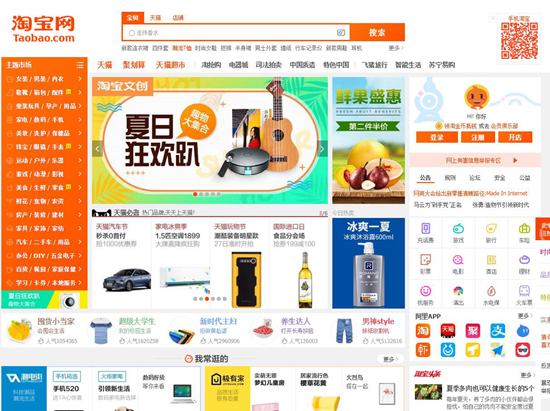
Task: Click the 登录 login button
Action: [x=437, y=137]
